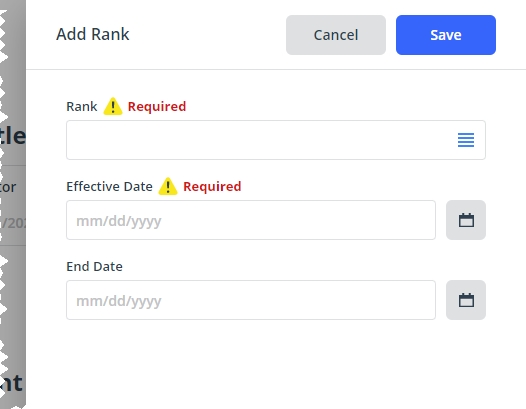Click the Rank field label

[x=82, y=107]
